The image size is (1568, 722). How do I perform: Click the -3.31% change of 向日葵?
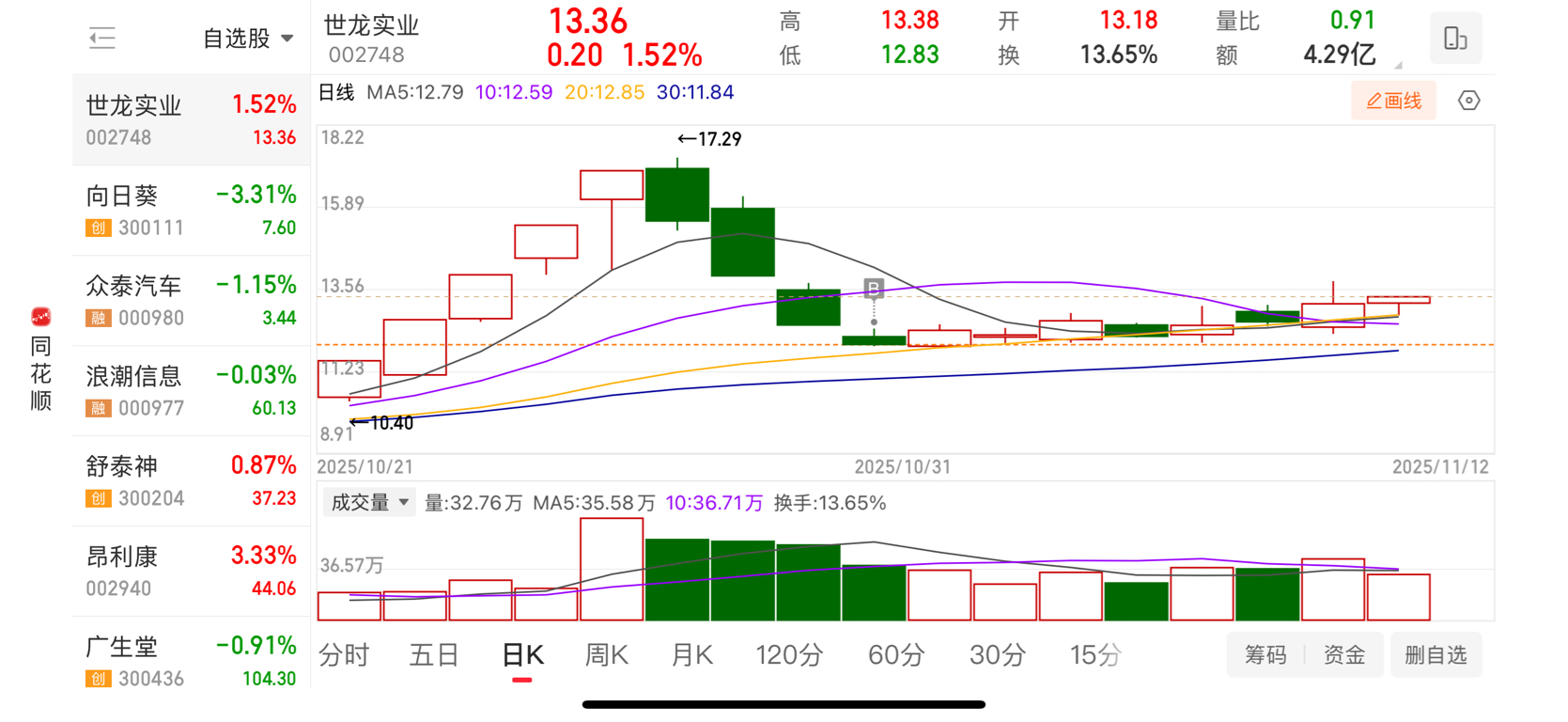coord(256,195)
